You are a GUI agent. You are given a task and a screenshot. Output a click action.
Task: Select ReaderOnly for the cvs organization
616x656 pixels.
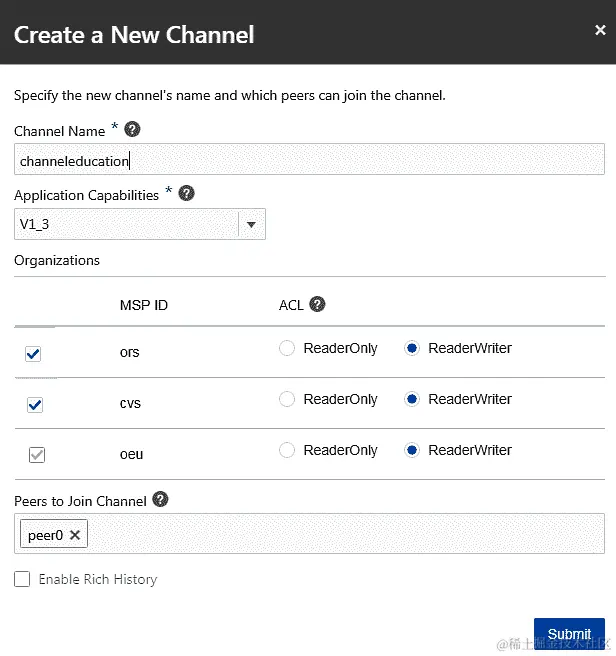[287, 399]
